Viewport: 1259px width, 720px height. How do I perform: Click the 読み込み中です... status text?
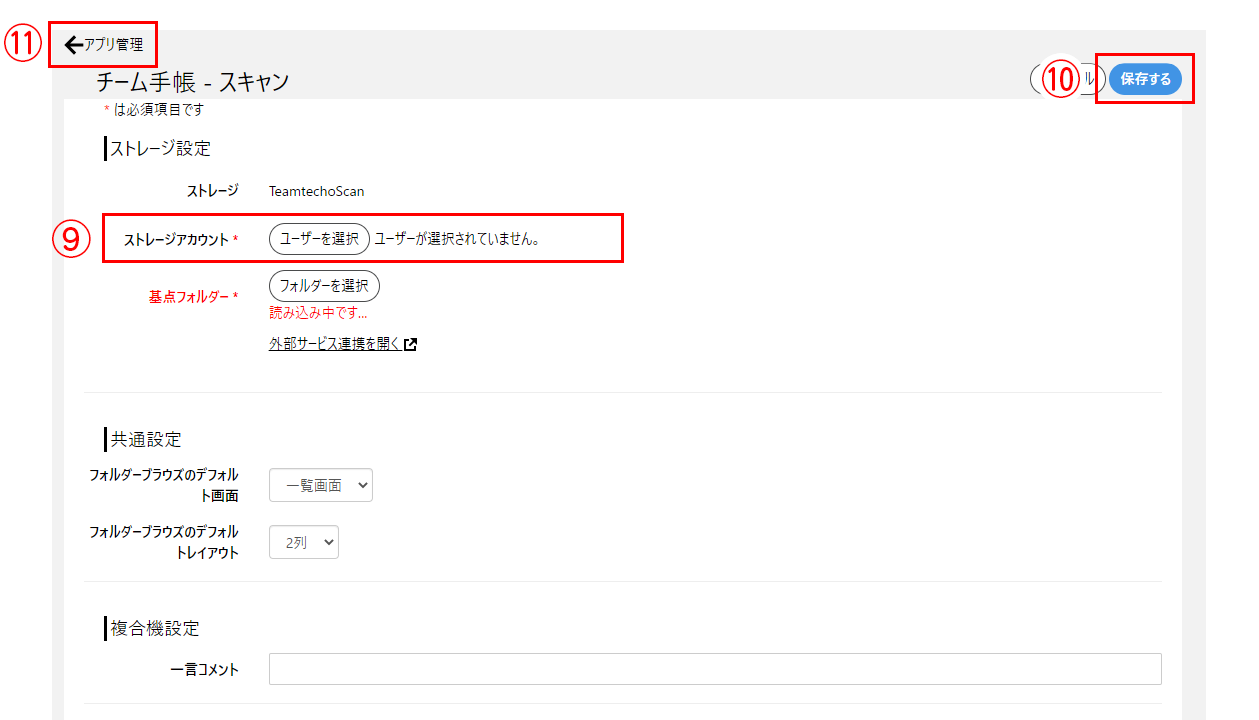pyautogui.click(x=318, y=313)
